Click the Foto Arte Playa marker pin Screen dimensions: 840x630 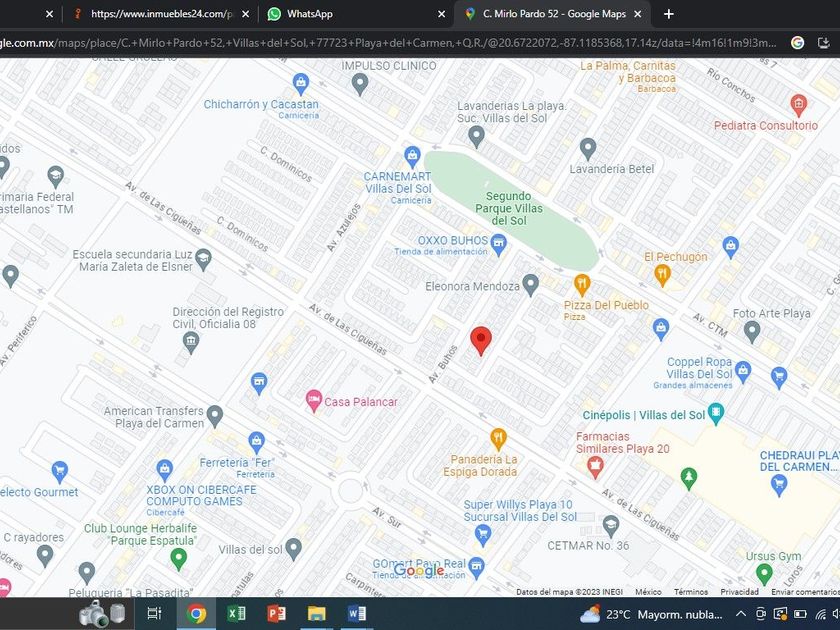click(x=752, y=332)
